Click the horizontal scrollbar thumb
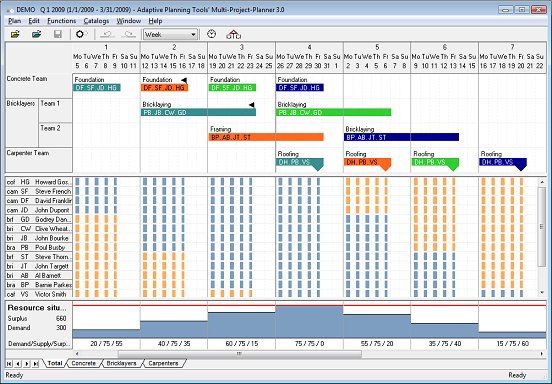552x384 pixels. click(x=239, y=354)
